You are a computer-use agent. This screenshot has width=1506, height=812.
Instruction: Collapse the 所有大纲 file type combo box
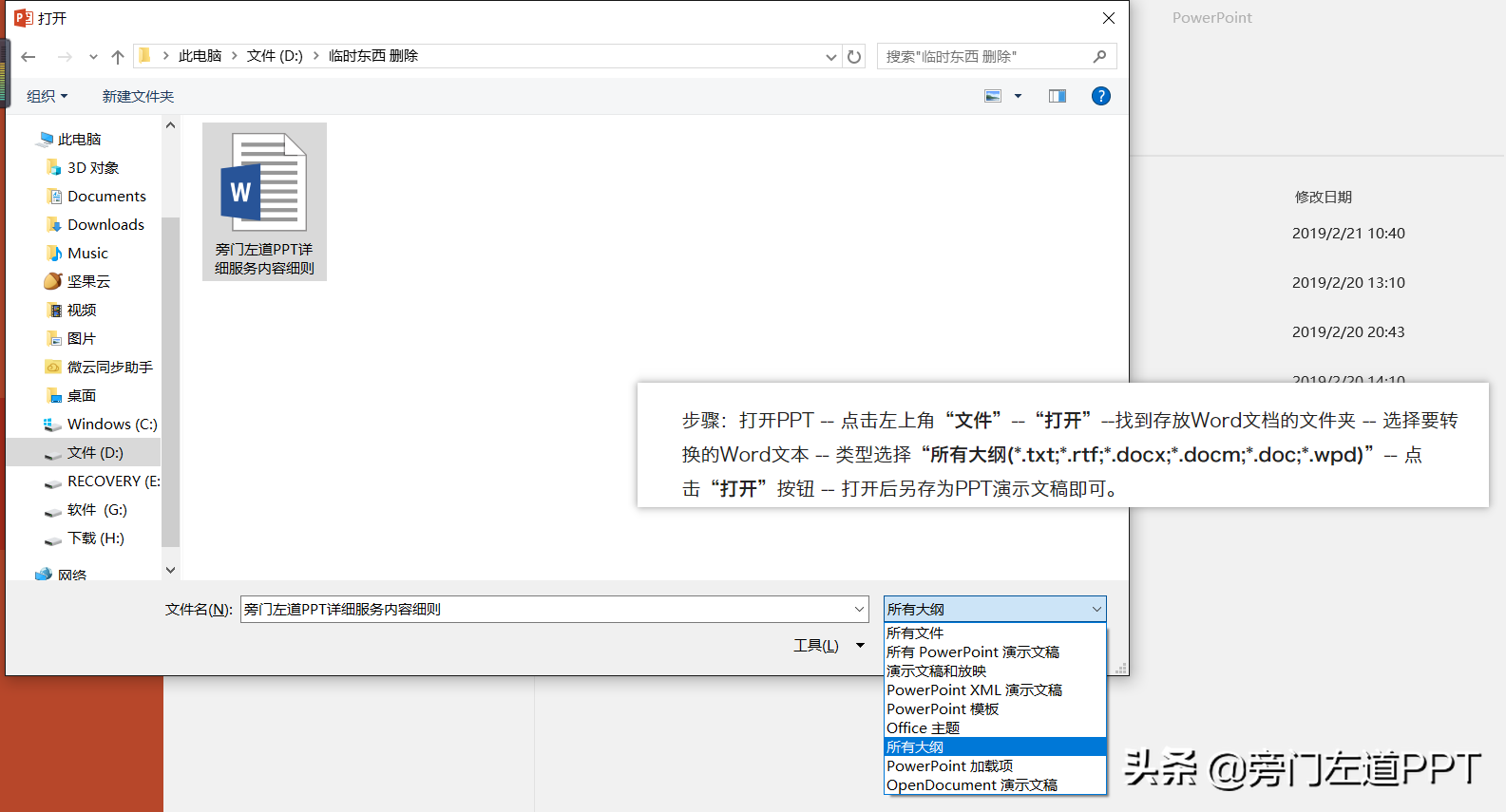(995, 609)
